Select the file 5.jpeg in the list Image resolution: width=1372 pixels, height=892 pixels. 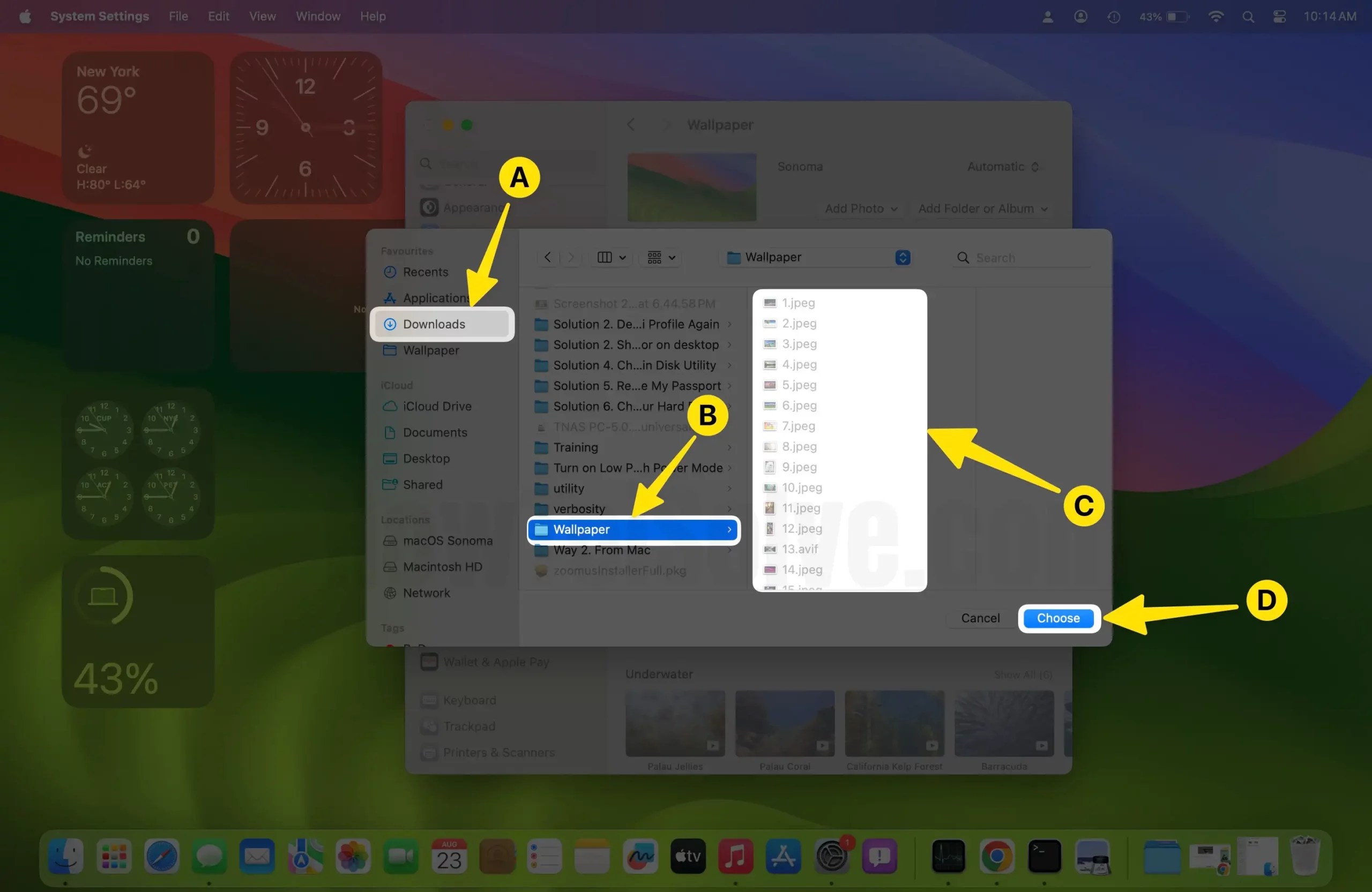pyautogui.click(x=799, y=385)
